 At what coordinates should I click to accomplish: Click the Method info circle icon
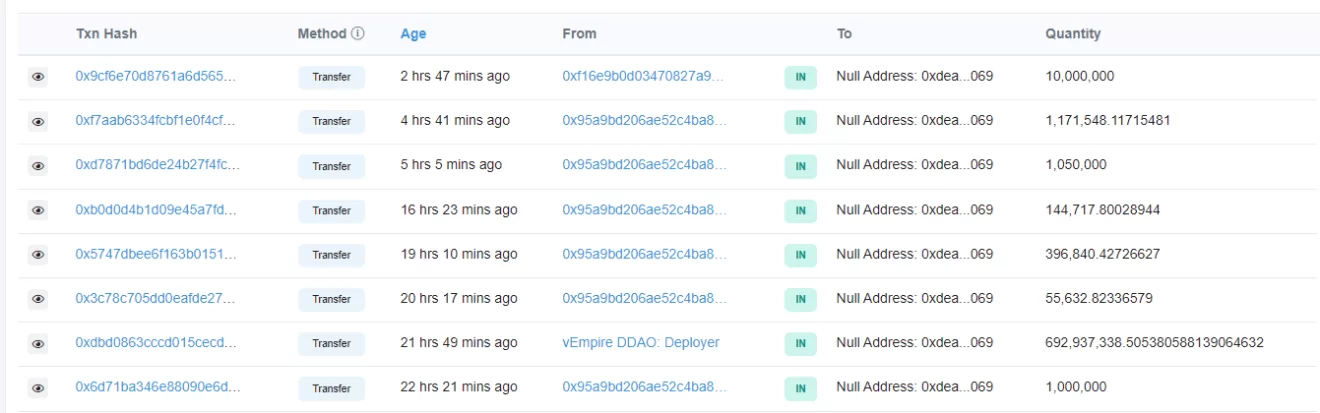(358, 34)
